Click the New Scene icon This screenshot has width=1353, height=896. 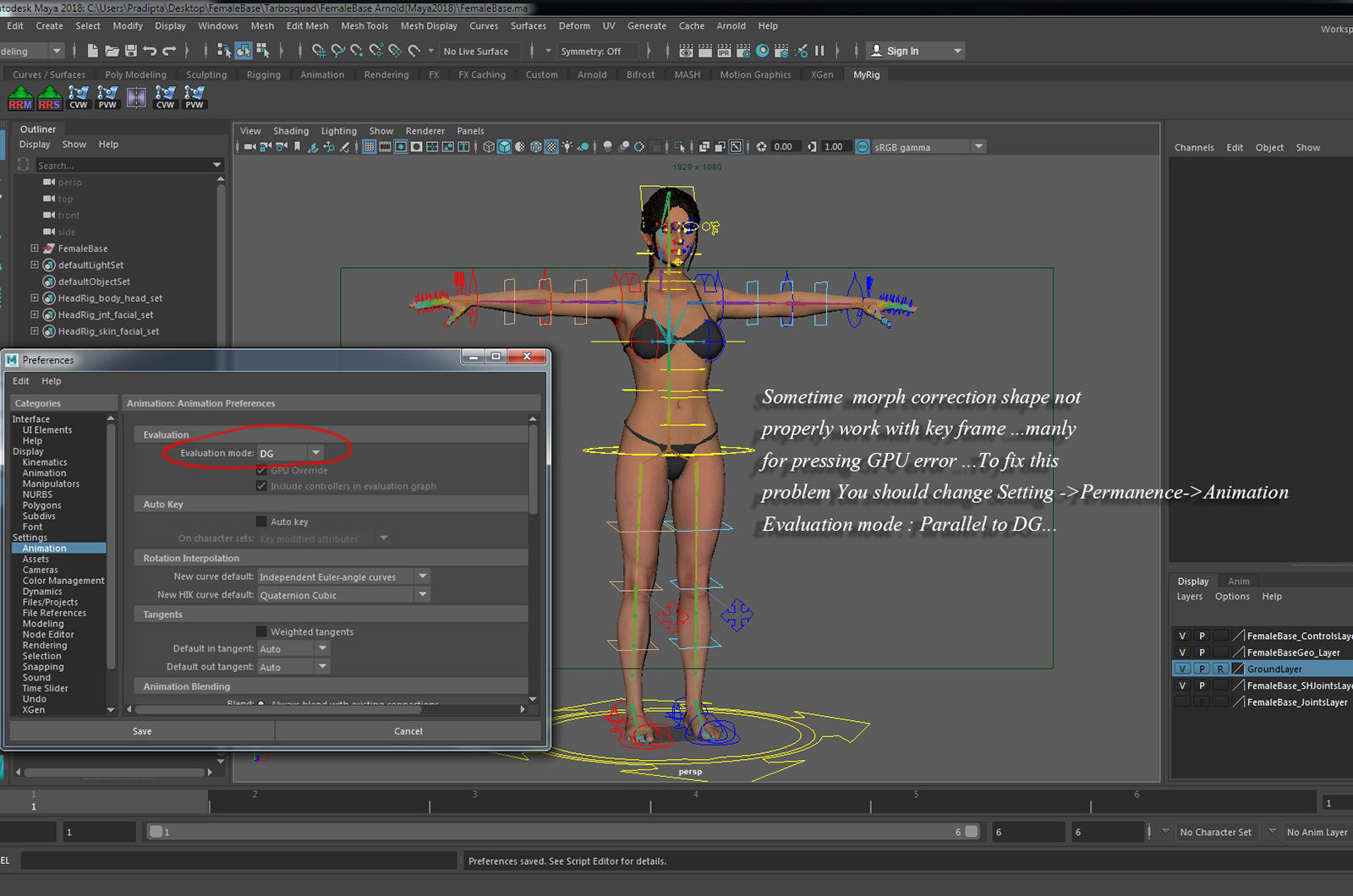(93, 51)
